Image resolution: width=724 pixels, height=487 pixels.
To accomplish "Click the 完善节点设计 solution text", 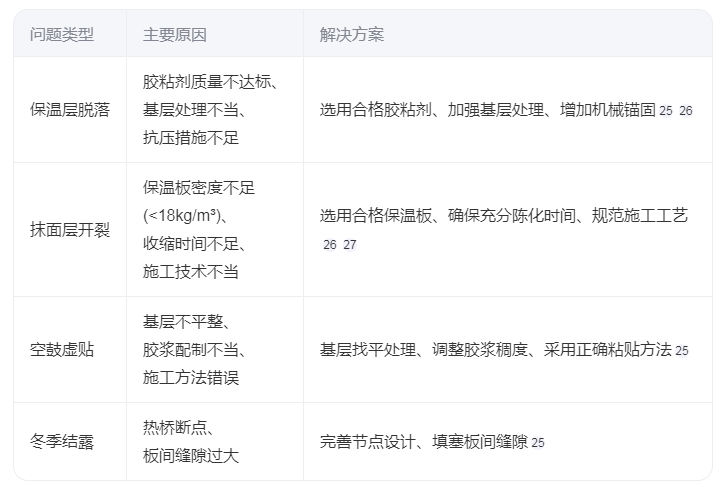I will [x=368, y=442].
